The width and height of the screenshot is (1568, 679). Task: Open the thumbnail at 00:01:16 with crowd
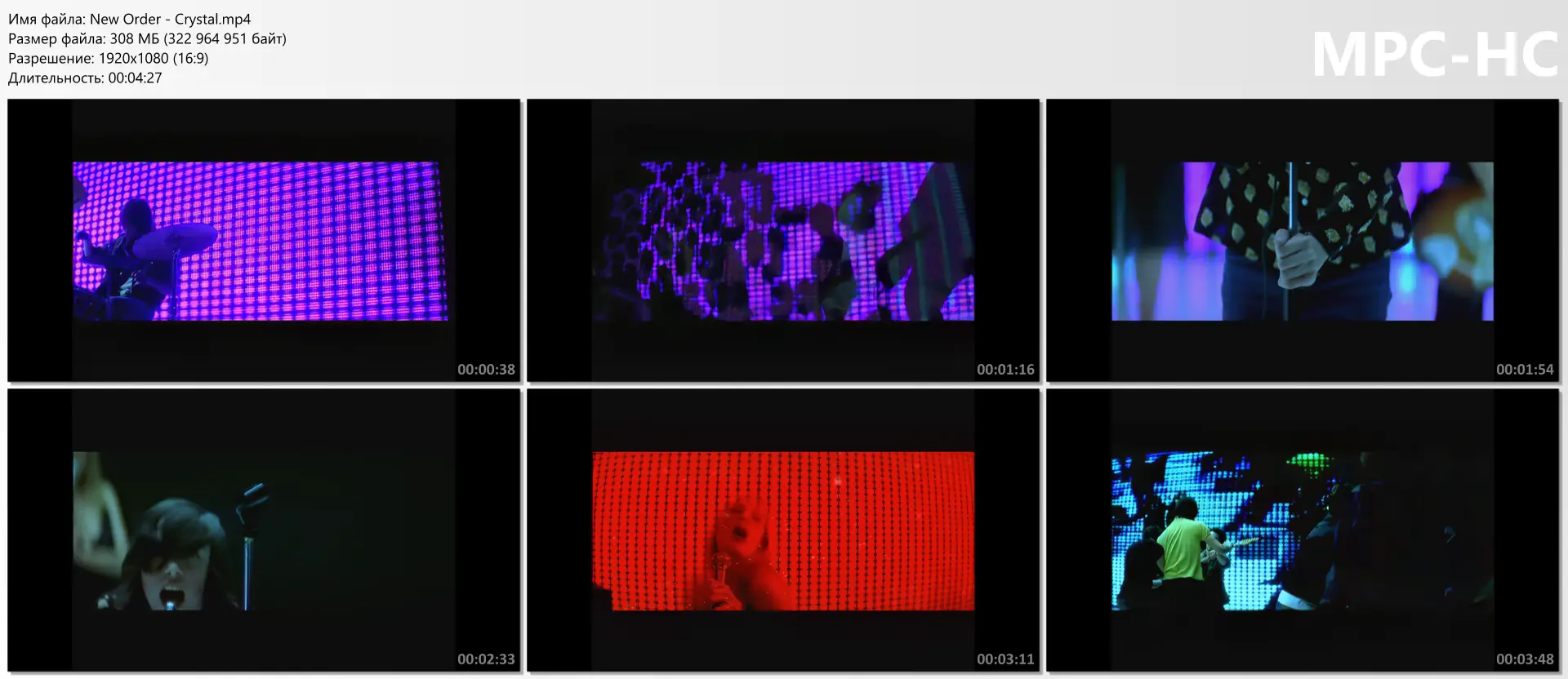coord(783,241)
